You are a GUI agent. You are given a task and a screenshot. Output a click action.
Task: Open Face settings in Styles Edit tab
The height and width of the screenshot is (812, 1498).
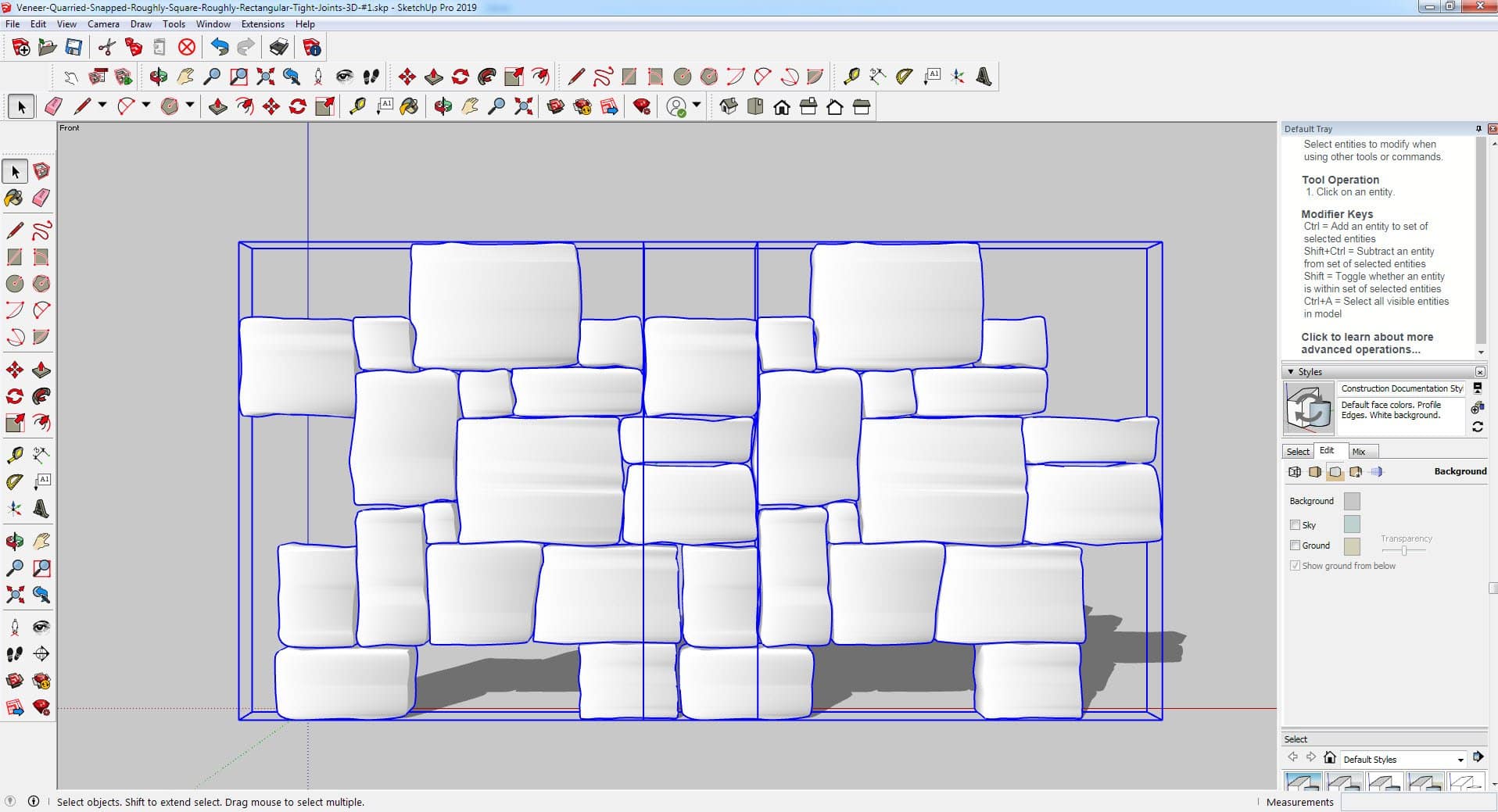1315,472
